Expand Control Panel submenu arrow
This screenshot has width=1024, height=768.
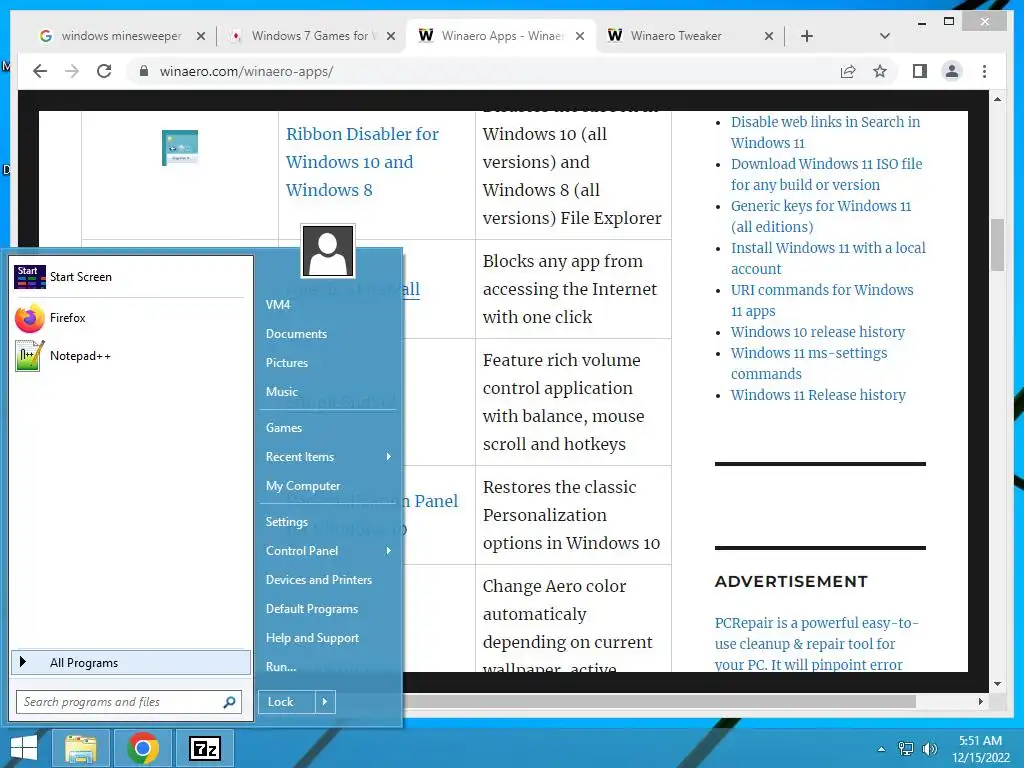click(389, 551)
